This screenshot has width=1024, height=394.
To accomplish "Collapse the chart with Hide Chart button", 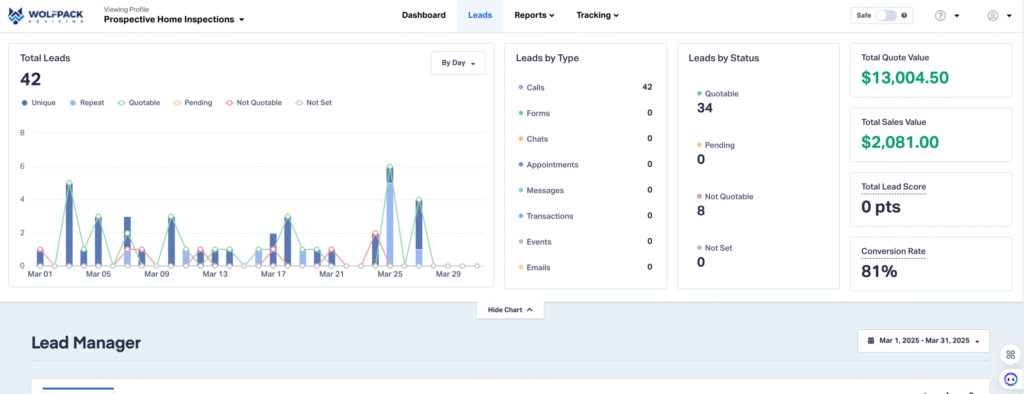I will click(510, 310).
